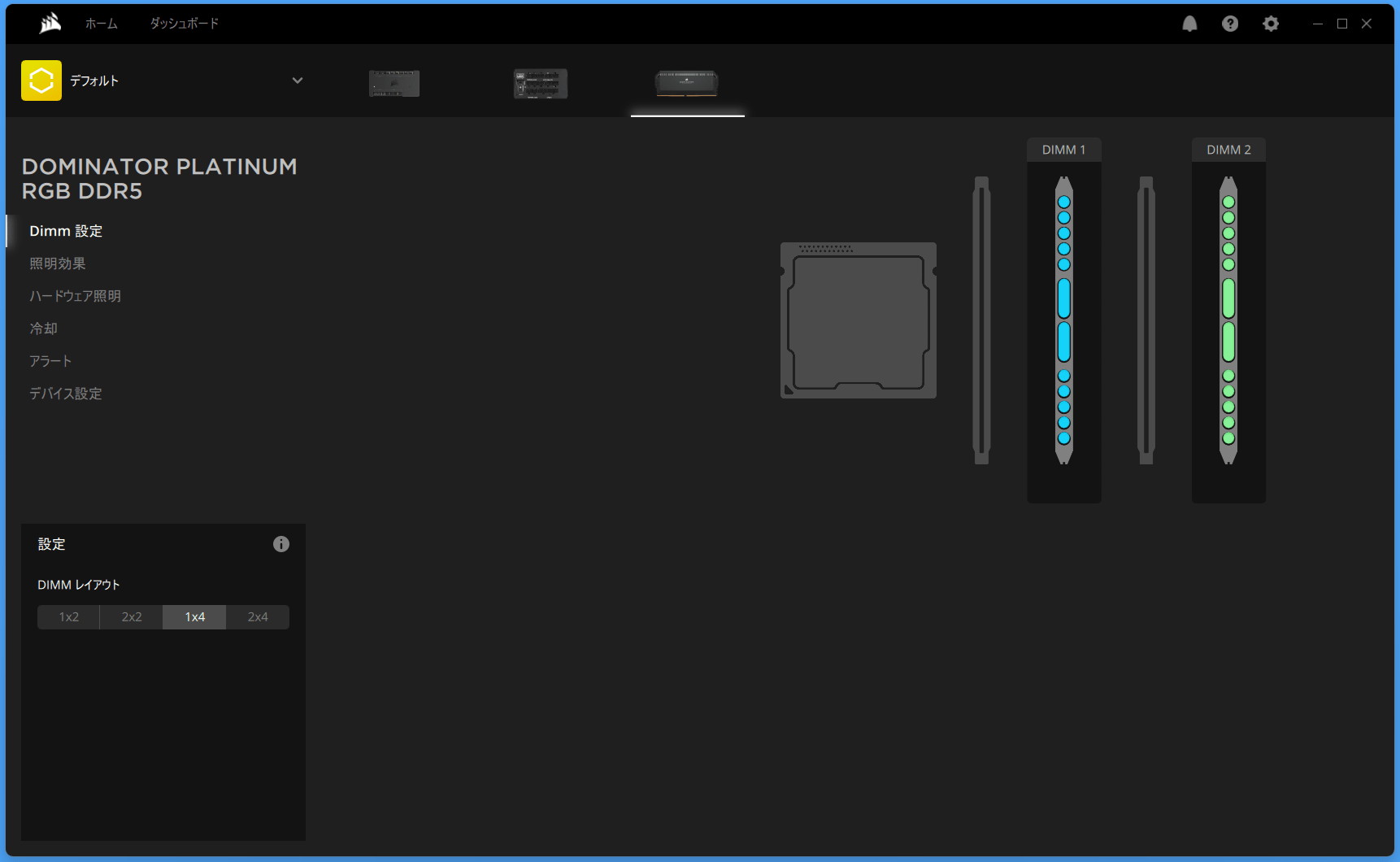Click the CPU socket graphic
Viewport: 1400px width, 862px height.
859,320
